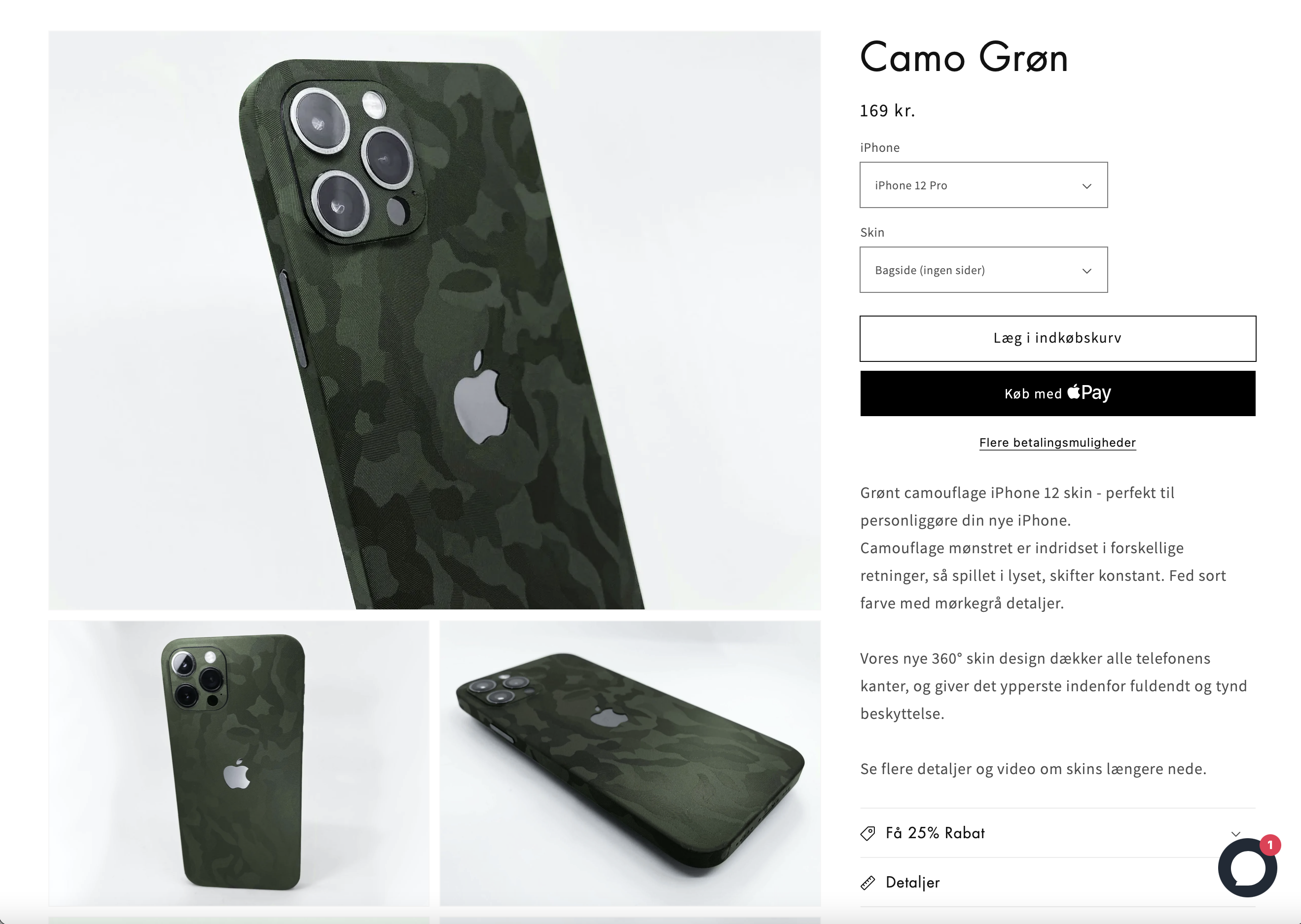Open the iPhone 12 Pro model dropdown
Image resolution: width=1301 pixels, height=924 pixels.
983,185
